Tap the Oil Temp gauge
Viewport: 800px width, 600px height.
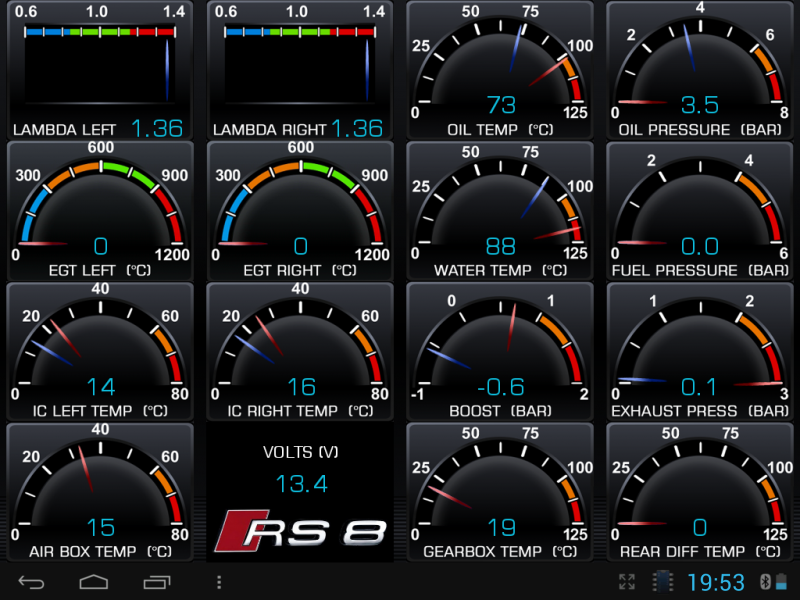tap(500, 70)
